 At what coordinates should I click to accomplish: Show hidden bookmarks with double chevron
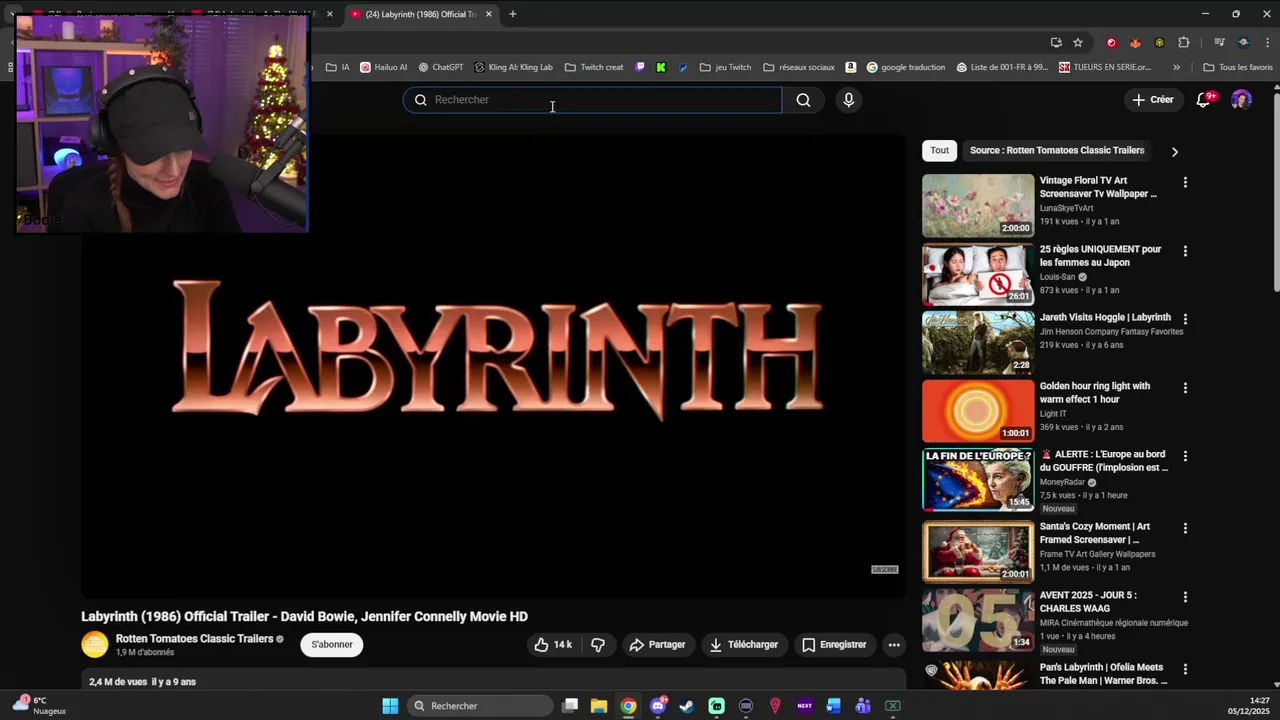[1176, 67]
